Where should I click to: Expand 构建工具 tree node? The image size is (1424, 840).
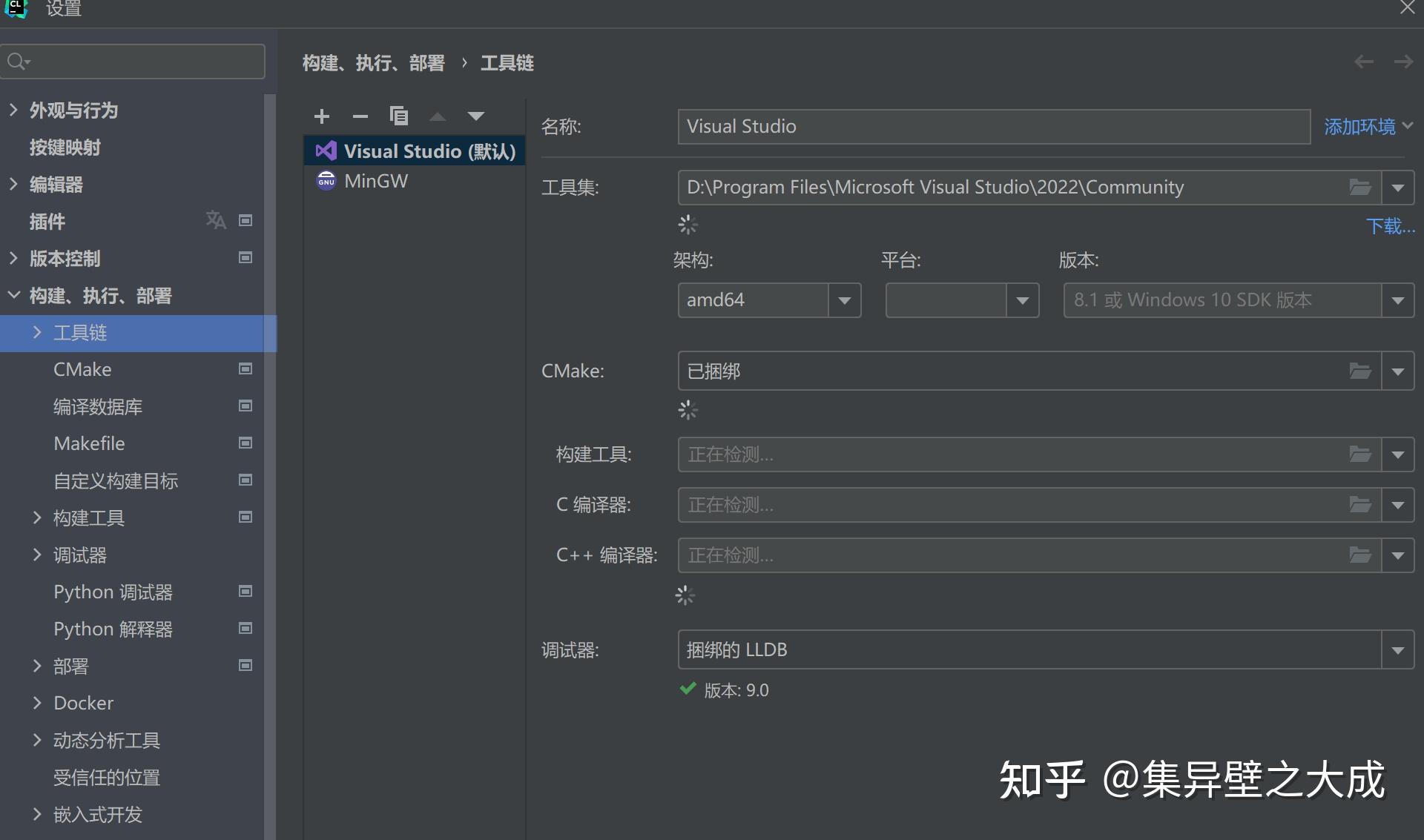(37, 518)
